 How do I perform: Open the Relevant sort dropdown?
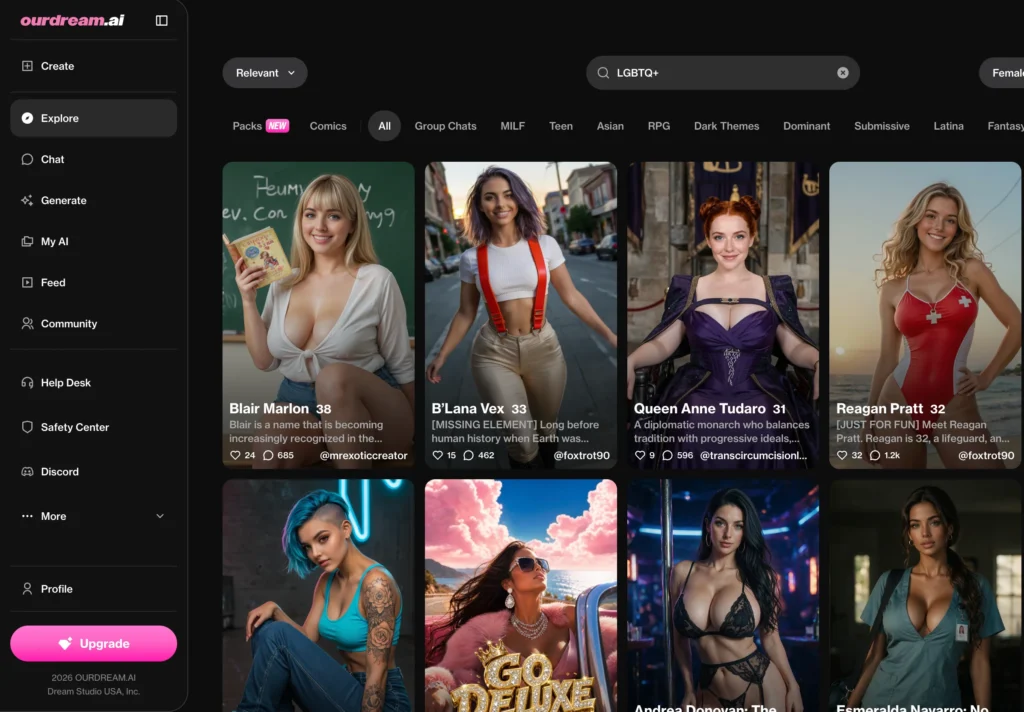click(264, 73)
